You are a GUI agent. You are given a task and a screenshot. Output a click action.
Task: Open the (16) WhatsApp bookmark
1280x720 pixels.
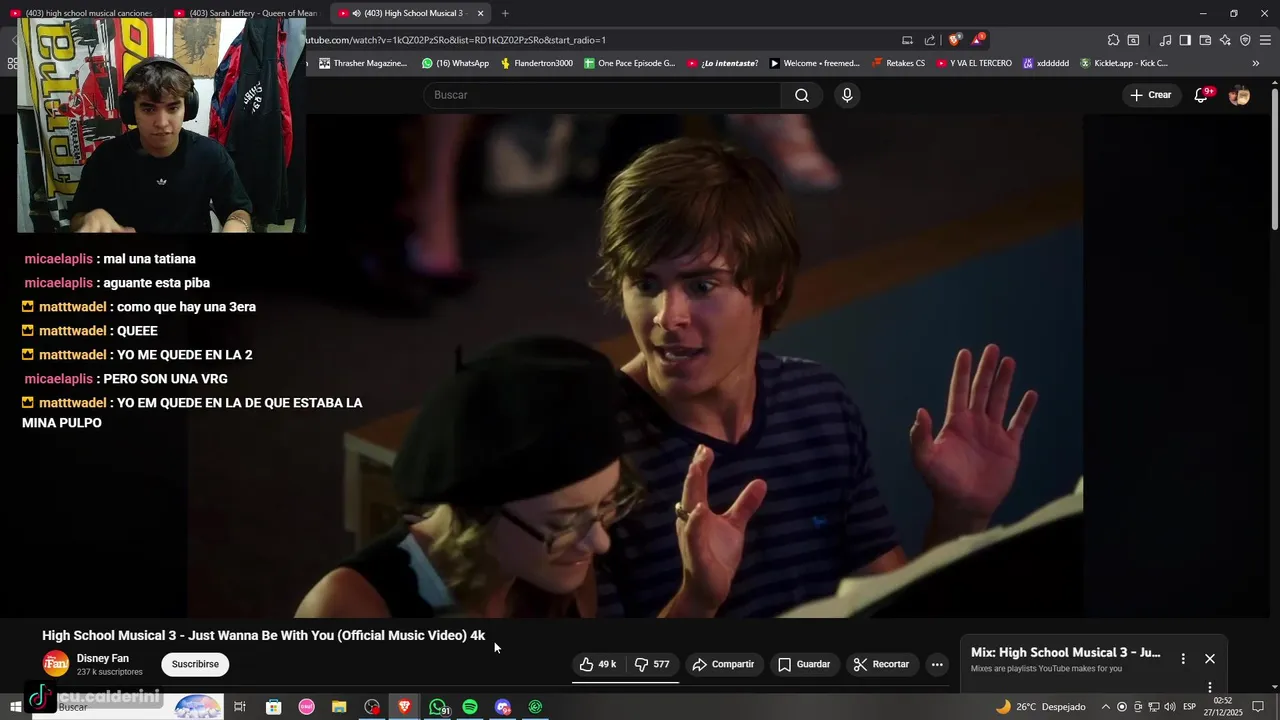click(455, 63)
